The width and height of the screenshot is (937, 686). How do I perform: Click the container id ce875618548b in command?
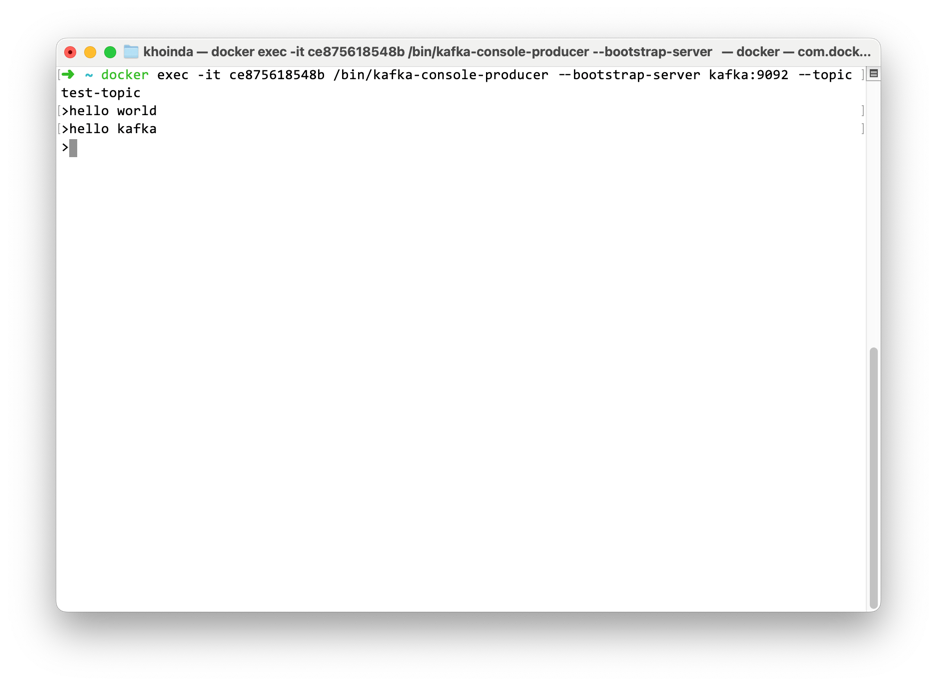(277, 75)
